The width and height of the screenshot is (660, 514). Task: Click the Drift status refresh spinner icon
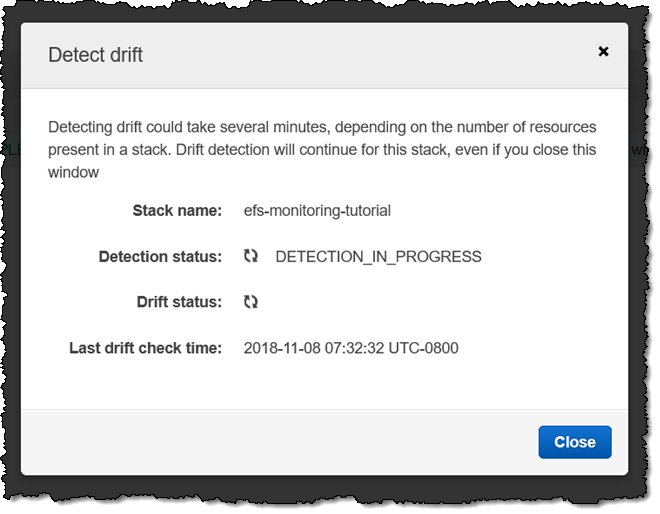[x=251, y=302]
